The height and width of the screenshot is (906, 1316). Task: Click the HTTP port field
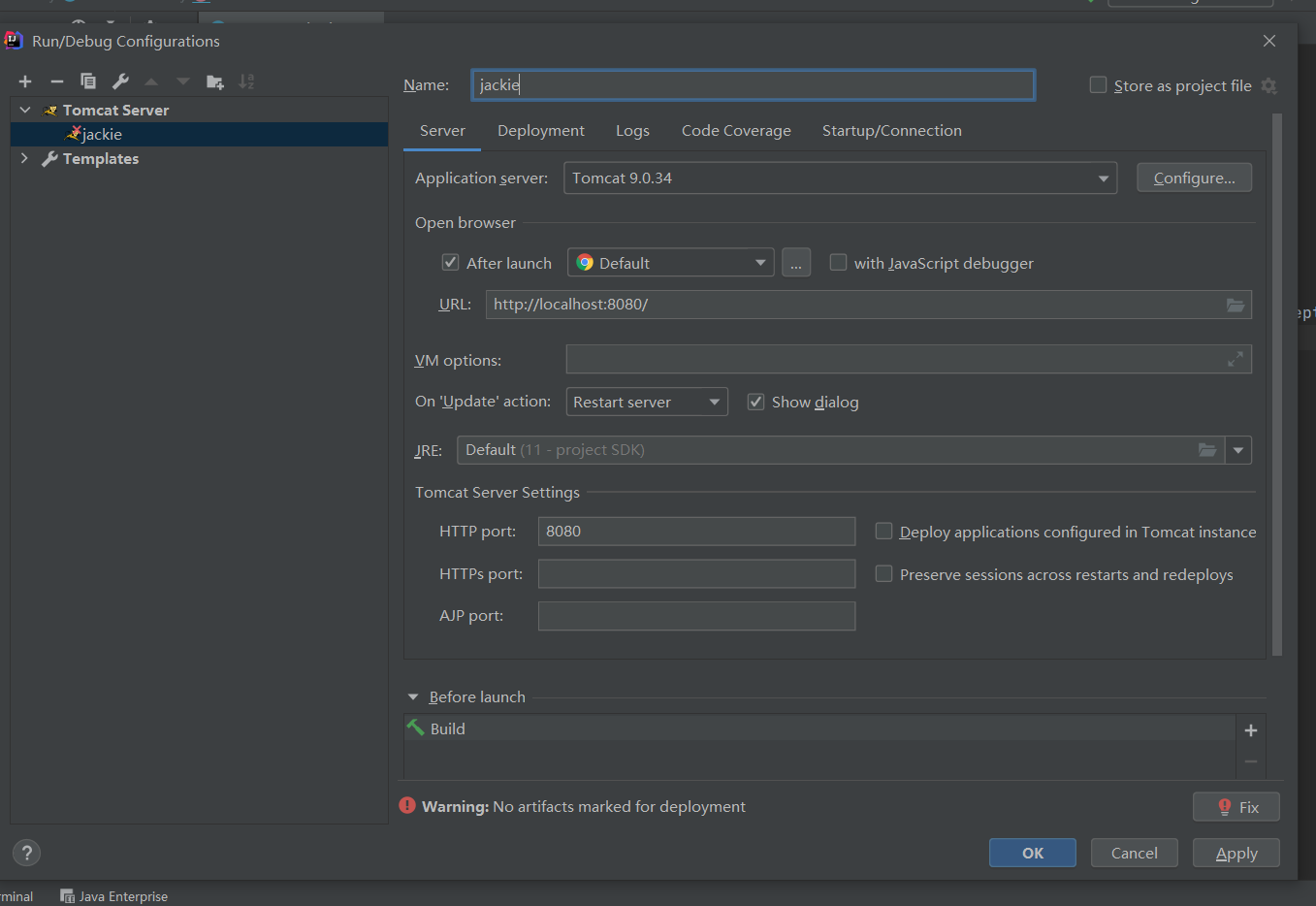click(697, 532)
